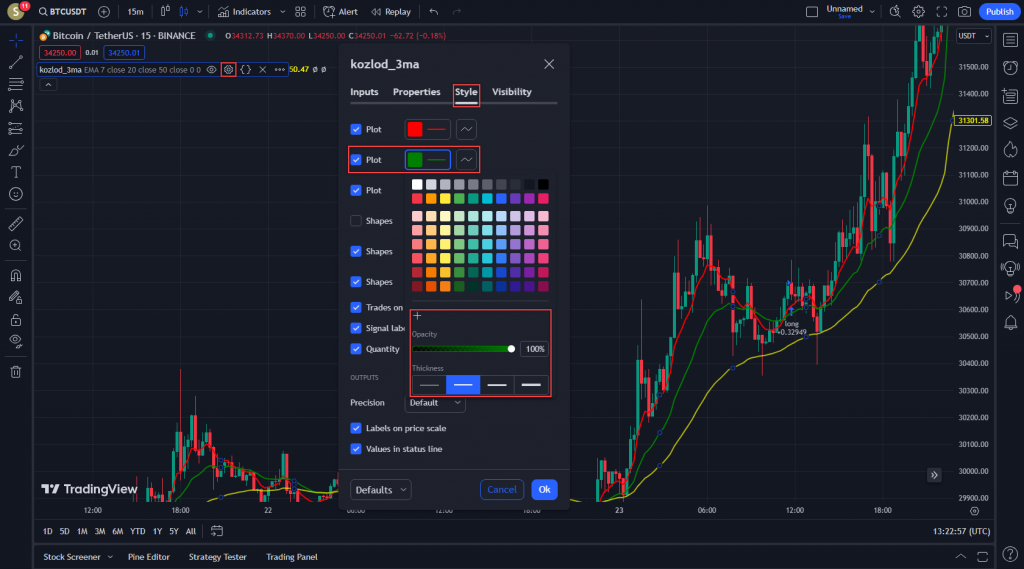The image size is (1024, 569).
Task: Open the Precision Default dropdown
Action: (435, 402)
